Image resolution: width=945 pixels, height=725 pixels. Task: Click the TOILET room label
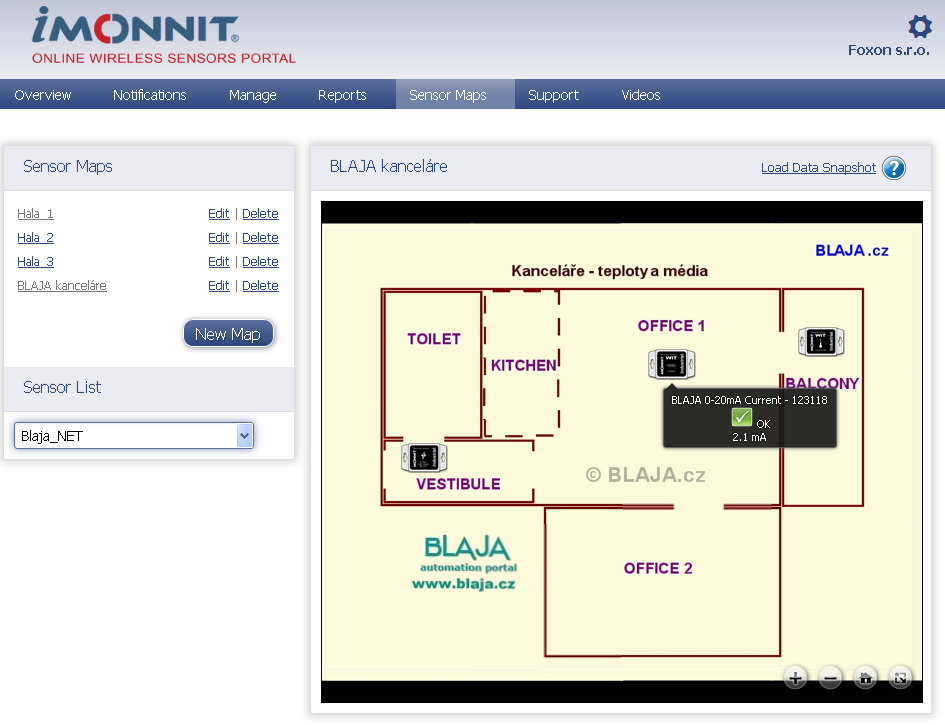pyautogui.click(x=434, y=339)
